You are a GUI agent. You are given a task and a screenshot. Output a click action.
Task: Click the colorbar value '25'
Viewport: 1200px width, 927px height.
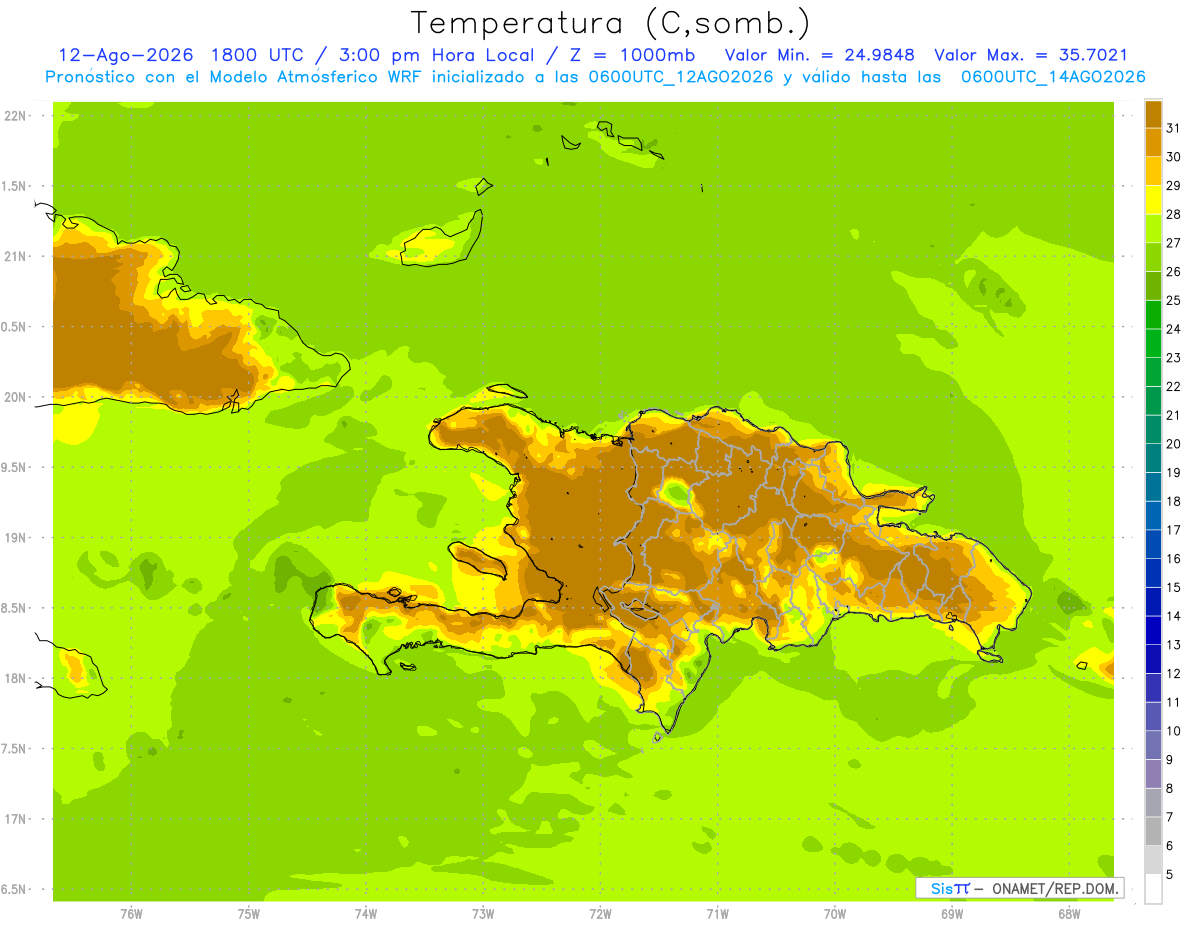[1173, 300]
